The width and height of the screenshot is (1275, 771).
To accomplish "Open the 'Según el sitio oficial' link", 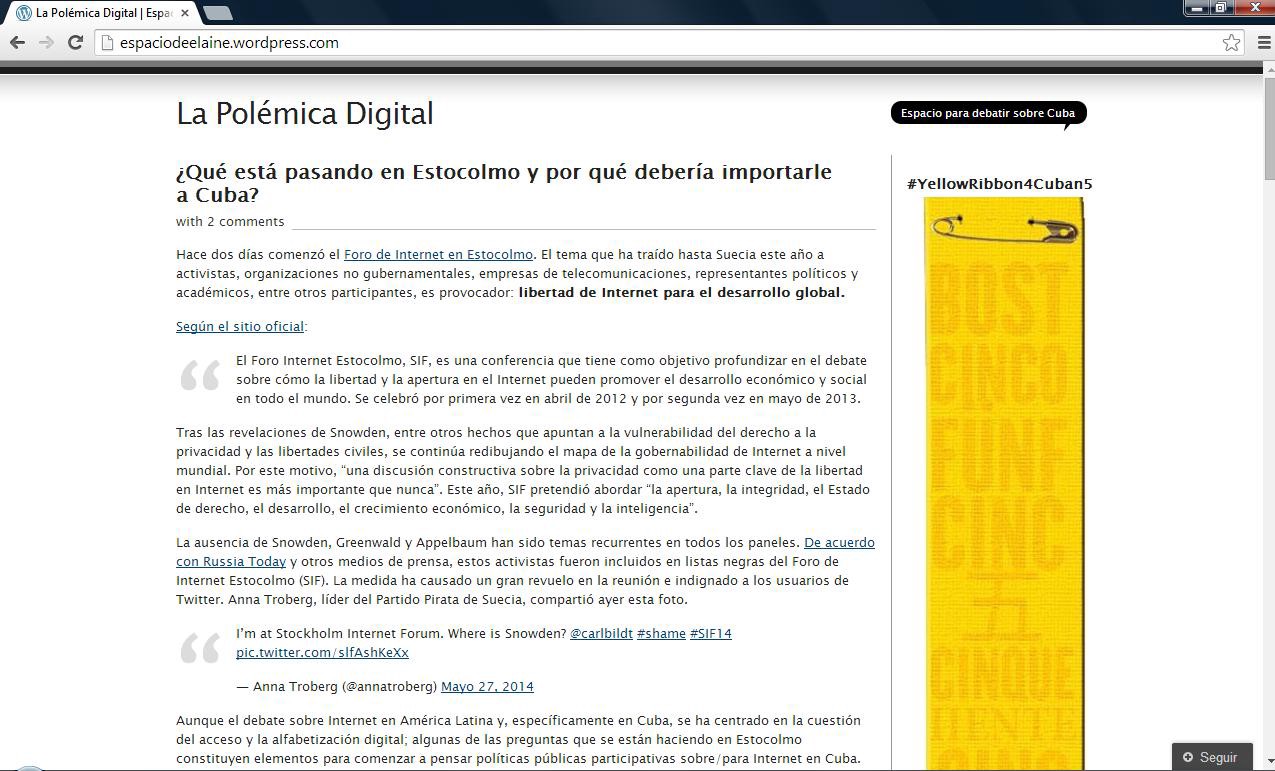I will point(240,327).
